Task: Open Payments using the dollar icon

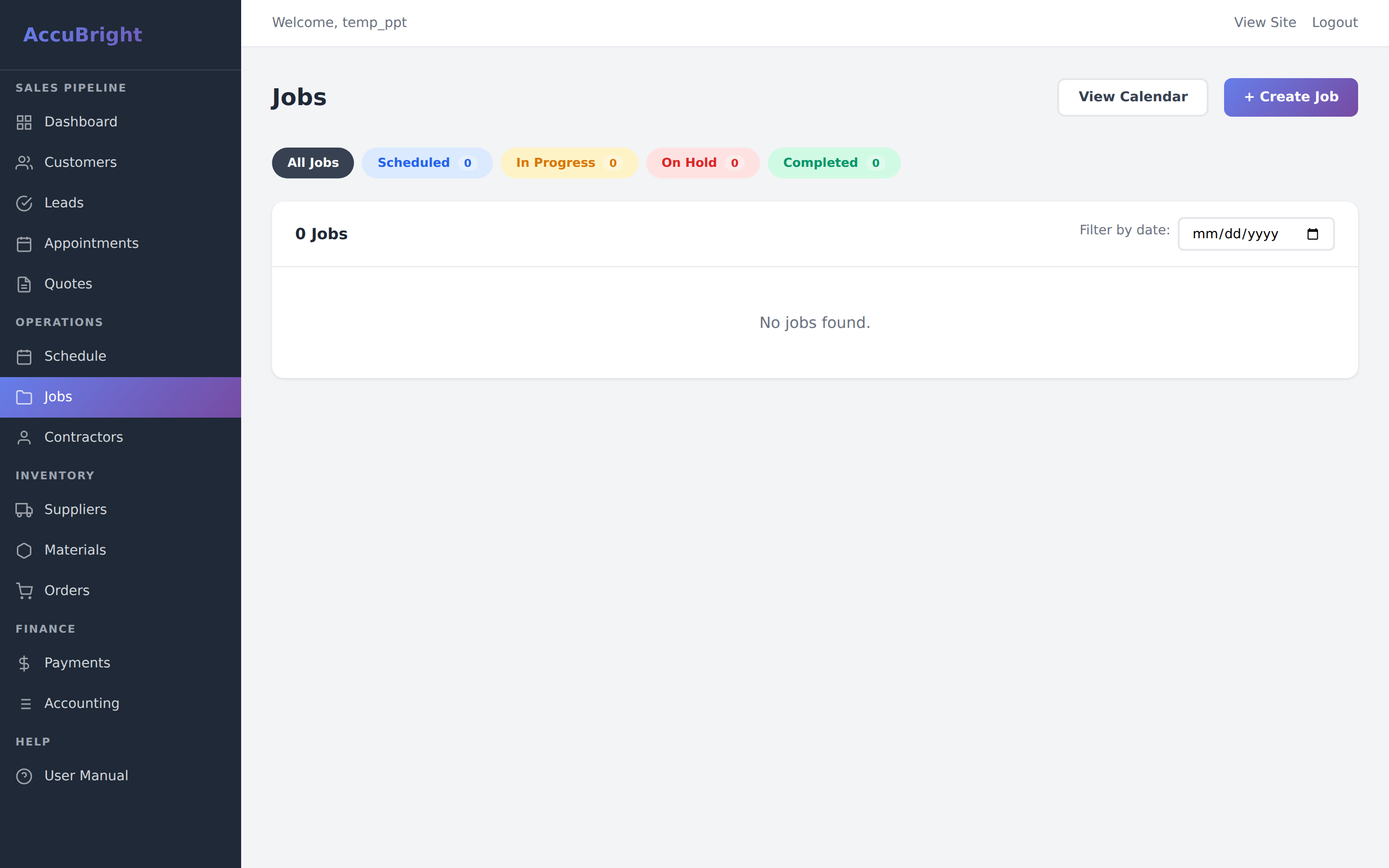Action: click(x=24, y=663)
